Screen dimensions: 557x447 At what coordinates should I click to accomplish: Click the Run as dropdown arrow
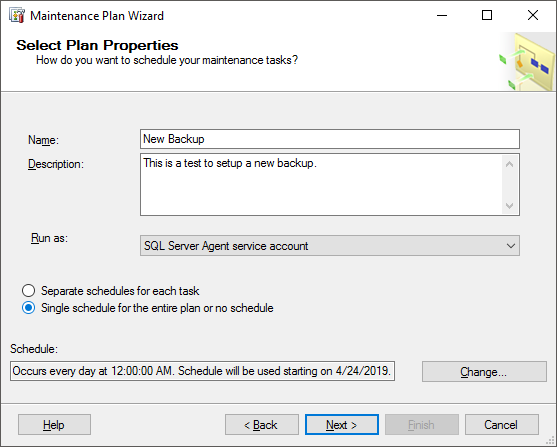pyautogui.click(x=511, y=246)
